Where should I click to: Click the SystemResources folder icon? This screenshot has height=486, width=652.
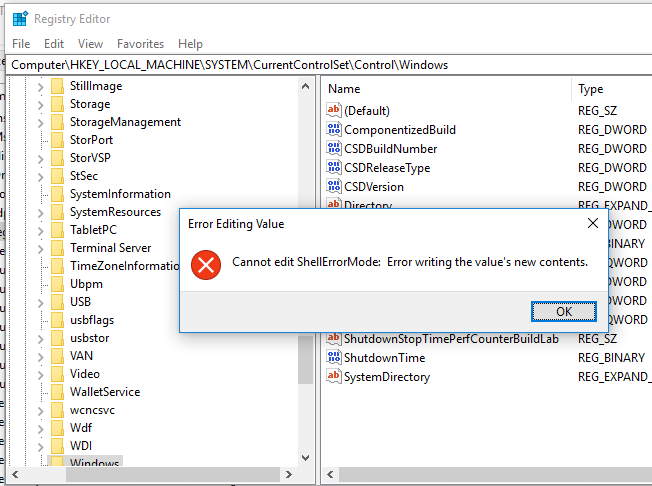pyautogui.click(x=57, y=212)
